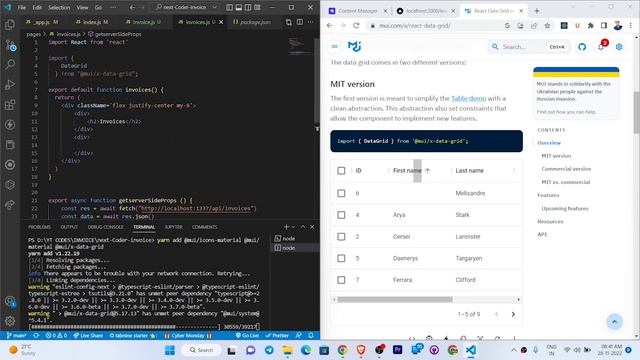Check the row checkbox for Arya Stark

coord(341,215)
